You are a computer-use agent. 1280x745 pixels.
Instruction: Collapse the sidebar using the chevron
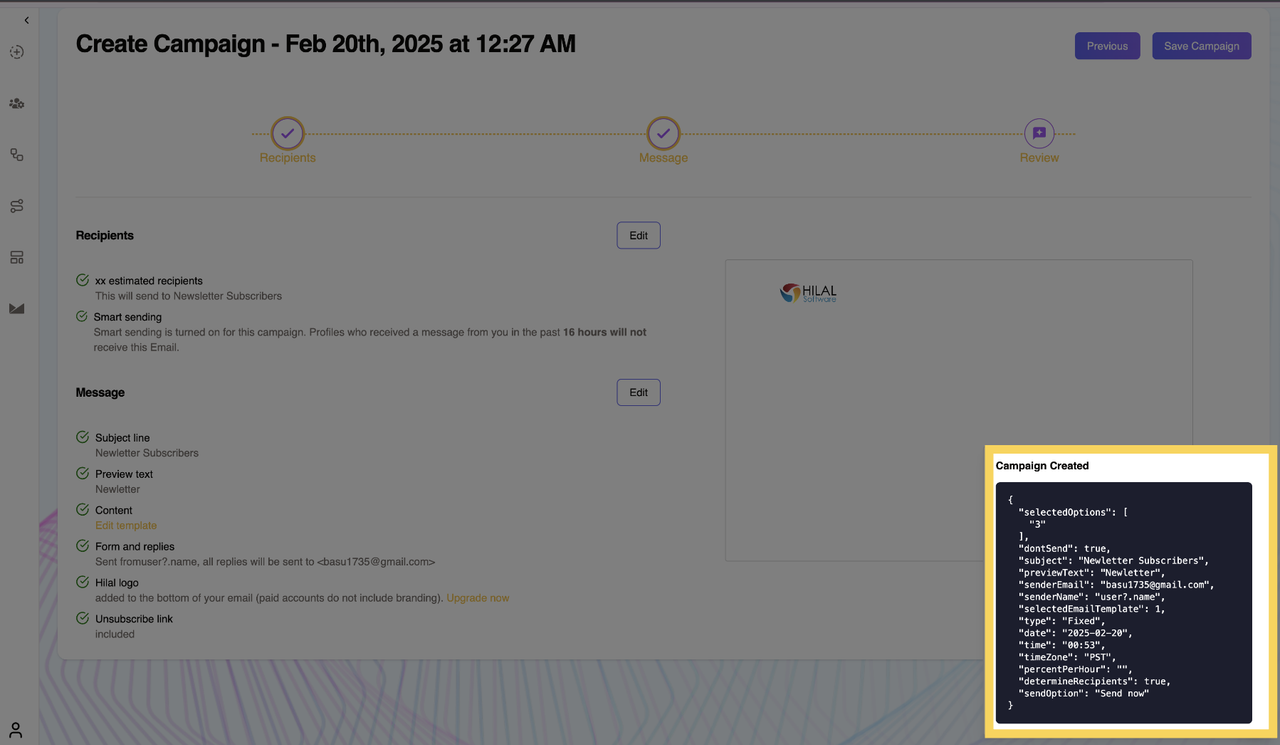pyautogui.click(x=26, y=19)
